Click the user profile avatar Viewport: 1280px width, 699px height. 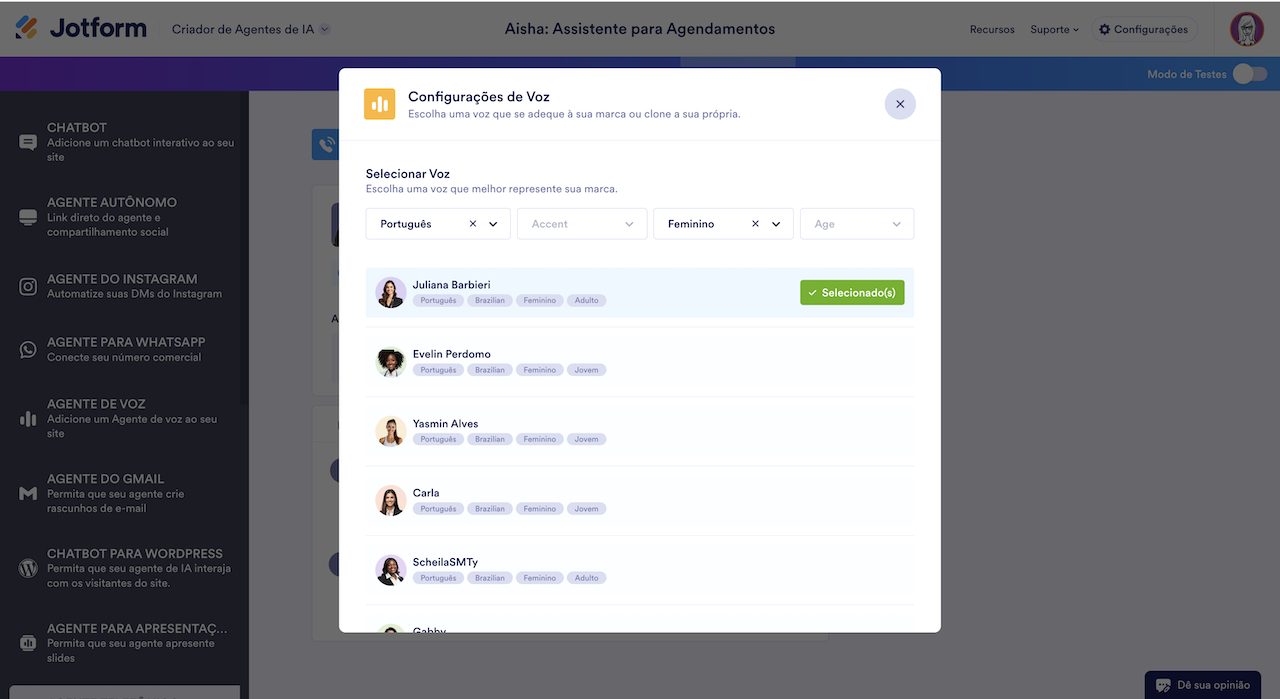1247,29
